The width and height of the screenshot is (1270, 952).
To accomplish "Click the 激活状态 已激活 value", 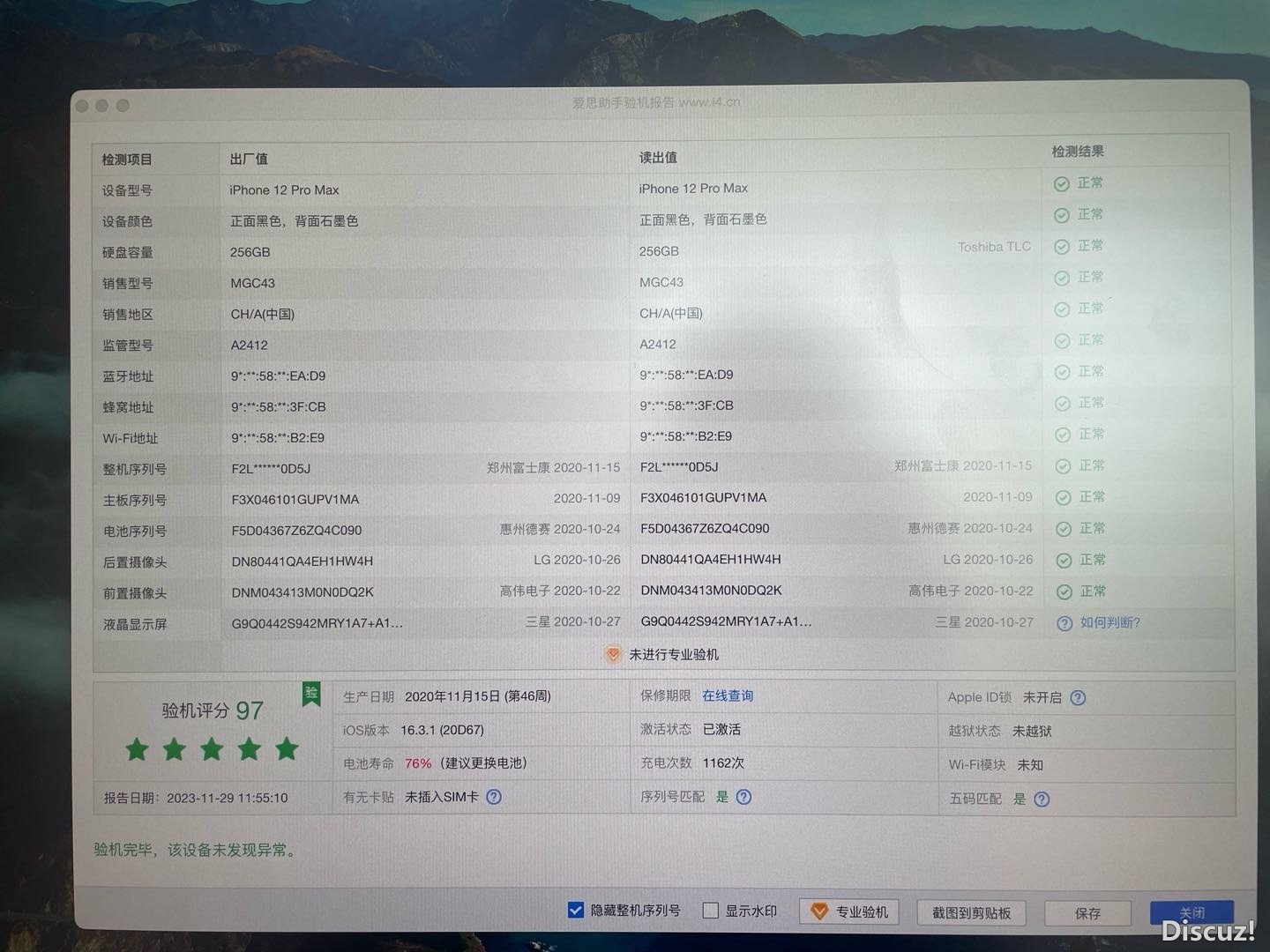I will coord(721,730).
